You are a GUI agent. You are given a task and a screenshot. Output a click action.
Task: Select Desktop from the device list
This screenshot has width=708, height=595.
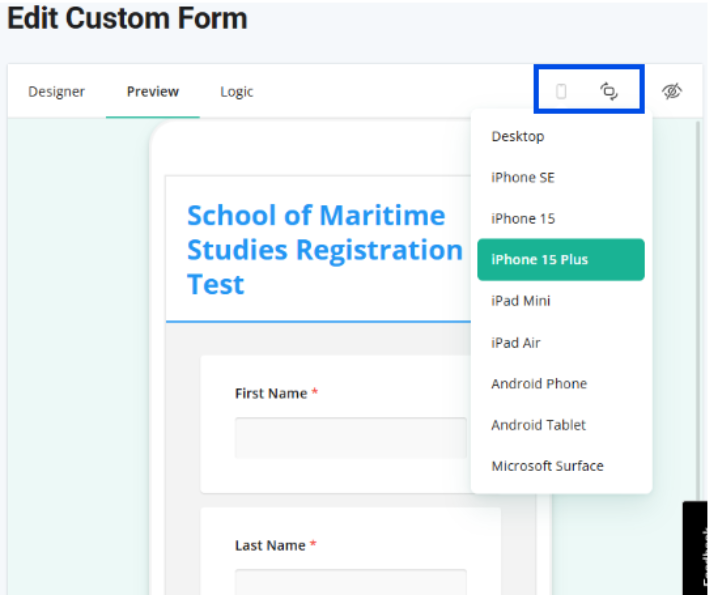point(561,136)
